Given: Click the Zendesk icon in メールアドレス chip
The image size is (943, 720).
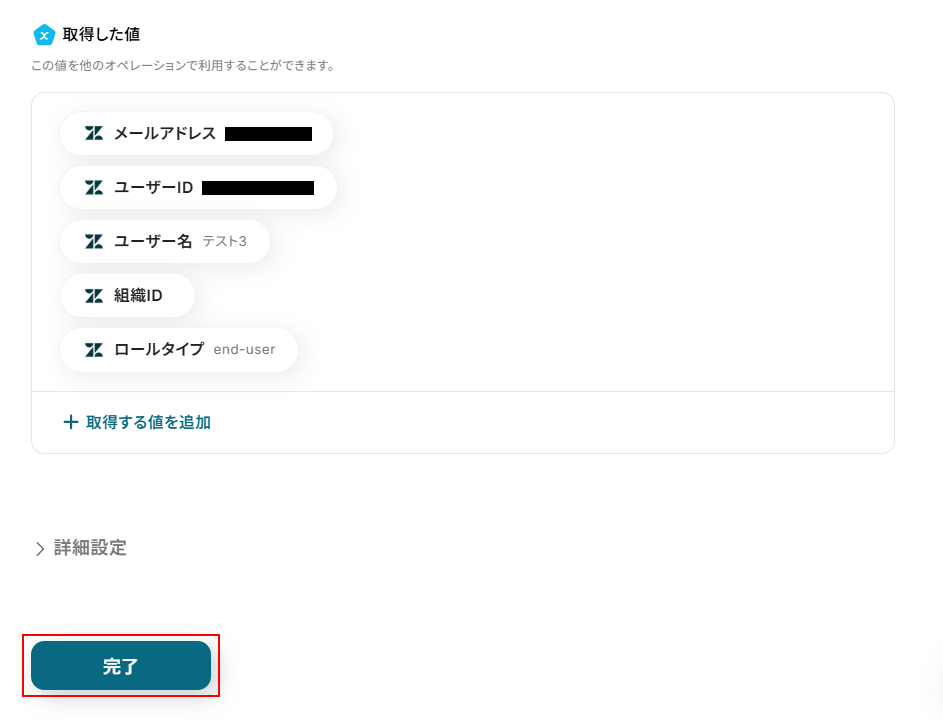Looking at the screenshot, I should coord(94,133).
